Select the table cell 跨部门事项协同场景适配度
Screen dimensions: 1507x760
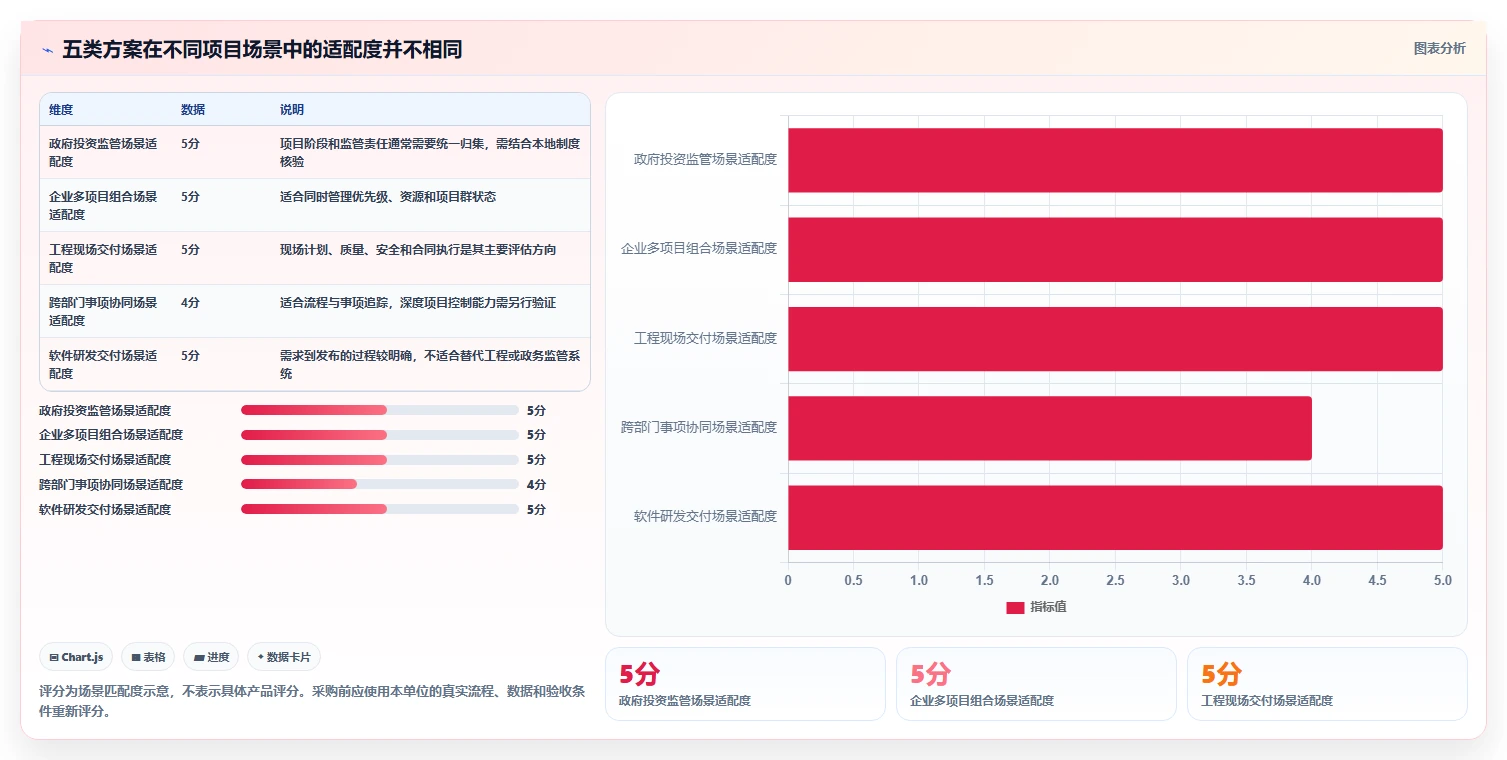(104, 311)
